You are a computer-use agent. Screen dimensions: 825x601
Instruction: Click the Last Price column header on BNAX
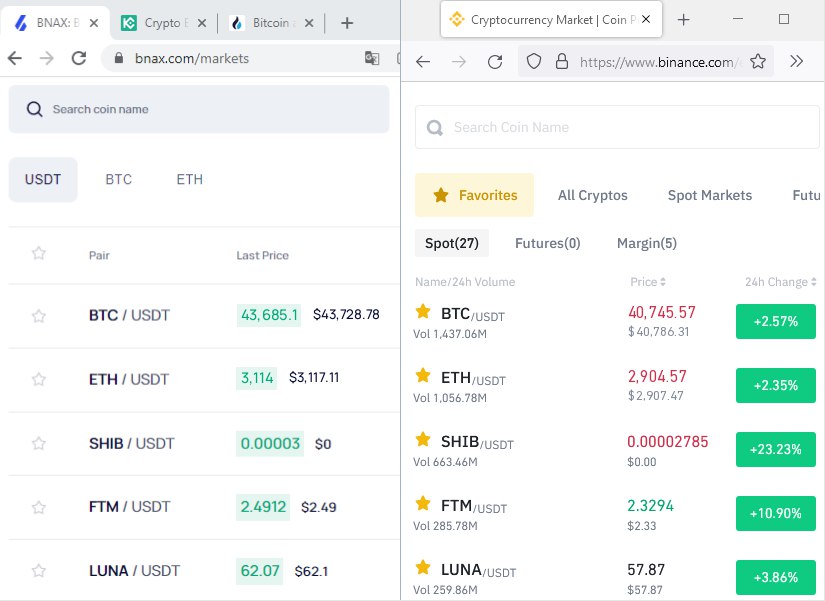click(x=263, y=255)
